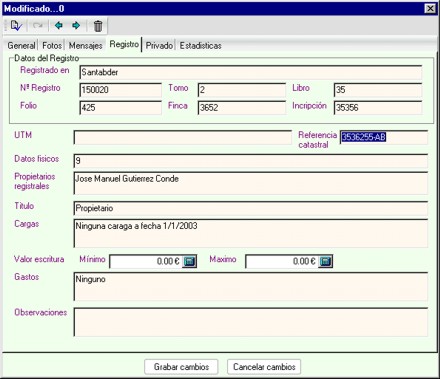Show the Estadisticas tab
Image resolution: width=440 pixels, height=379 pixels.
tap(201, 46)
